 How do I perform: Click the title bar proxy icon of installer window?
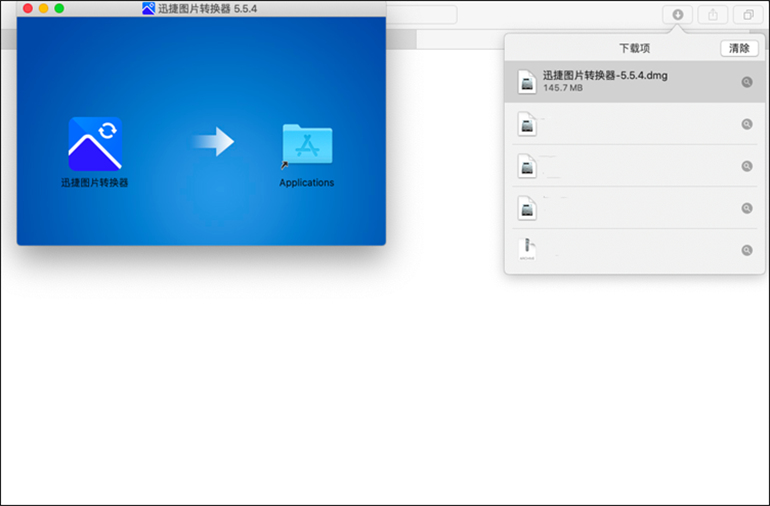click(x=148, y=8)
